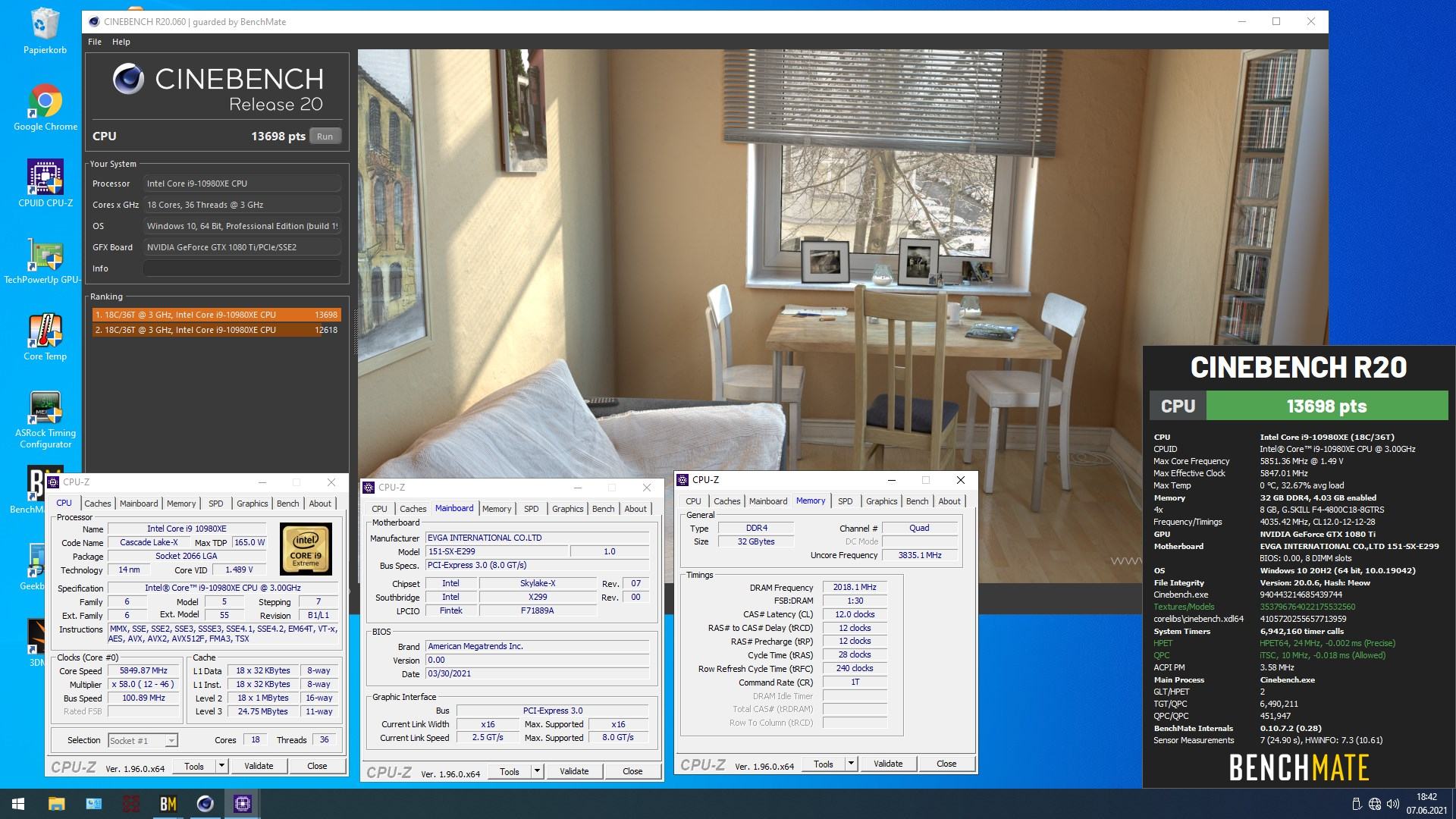Select second ranking entry 12618
The image size is (1456, 819).
coord(217,330)
